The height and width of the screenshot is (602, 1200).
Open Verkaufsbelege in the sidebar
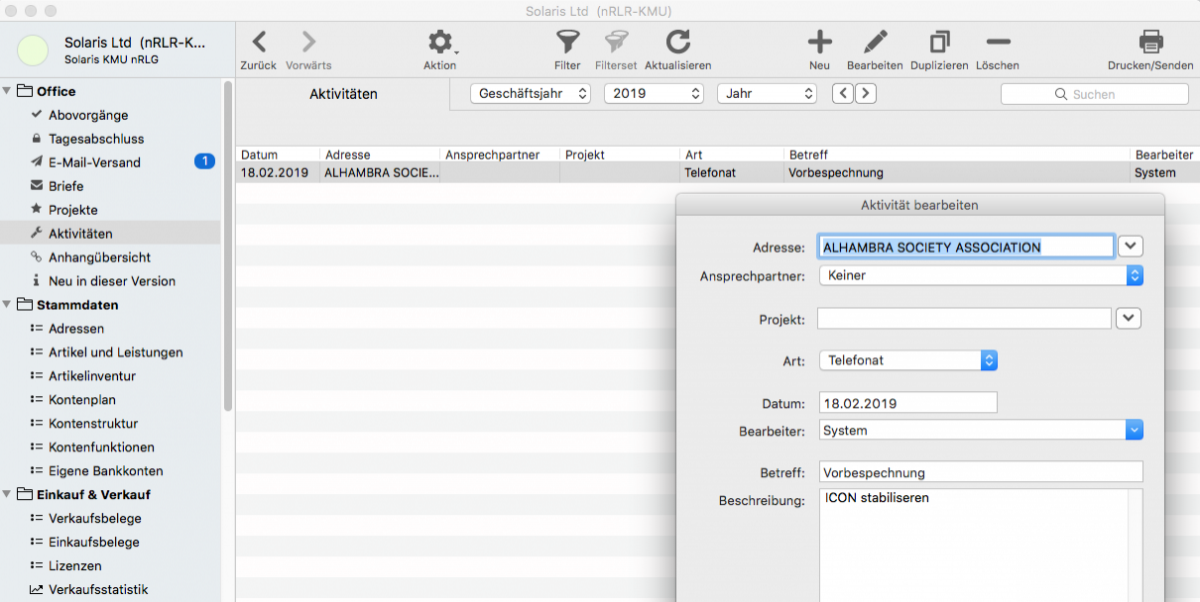[x=95, y=519]
